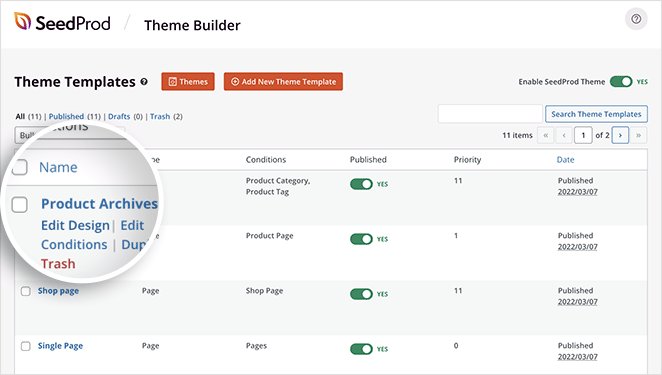This screenshot has width=662, height=375.
Task: Click Add New Theme Template button
Action: pos(283,82)
